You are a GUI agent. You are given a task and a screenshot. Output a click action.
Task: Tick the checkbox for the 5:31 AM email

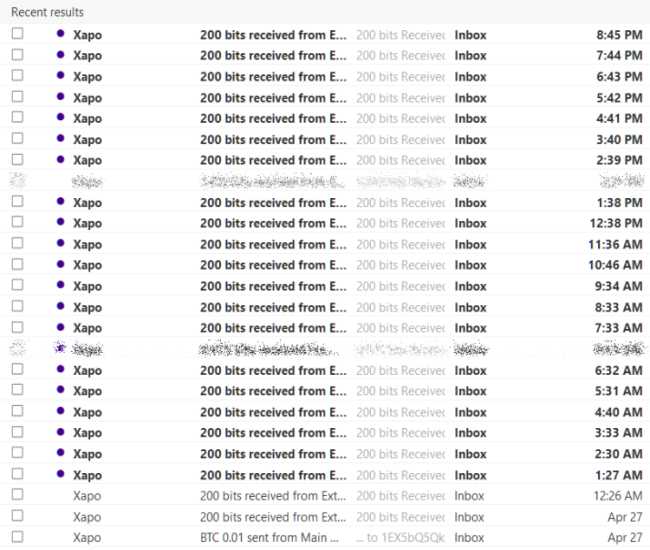(x=17, y=390)
